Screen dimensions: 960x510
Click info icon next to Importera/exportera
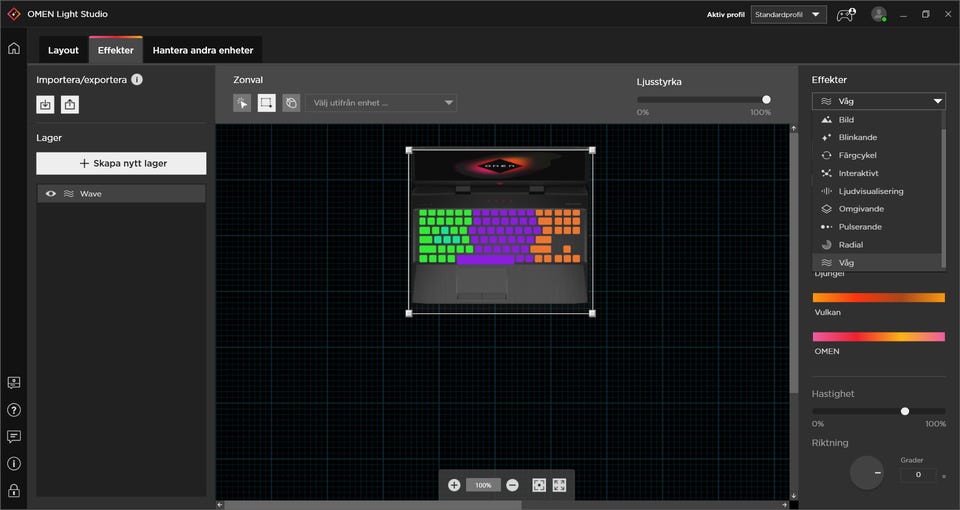(x=137, y=80)
